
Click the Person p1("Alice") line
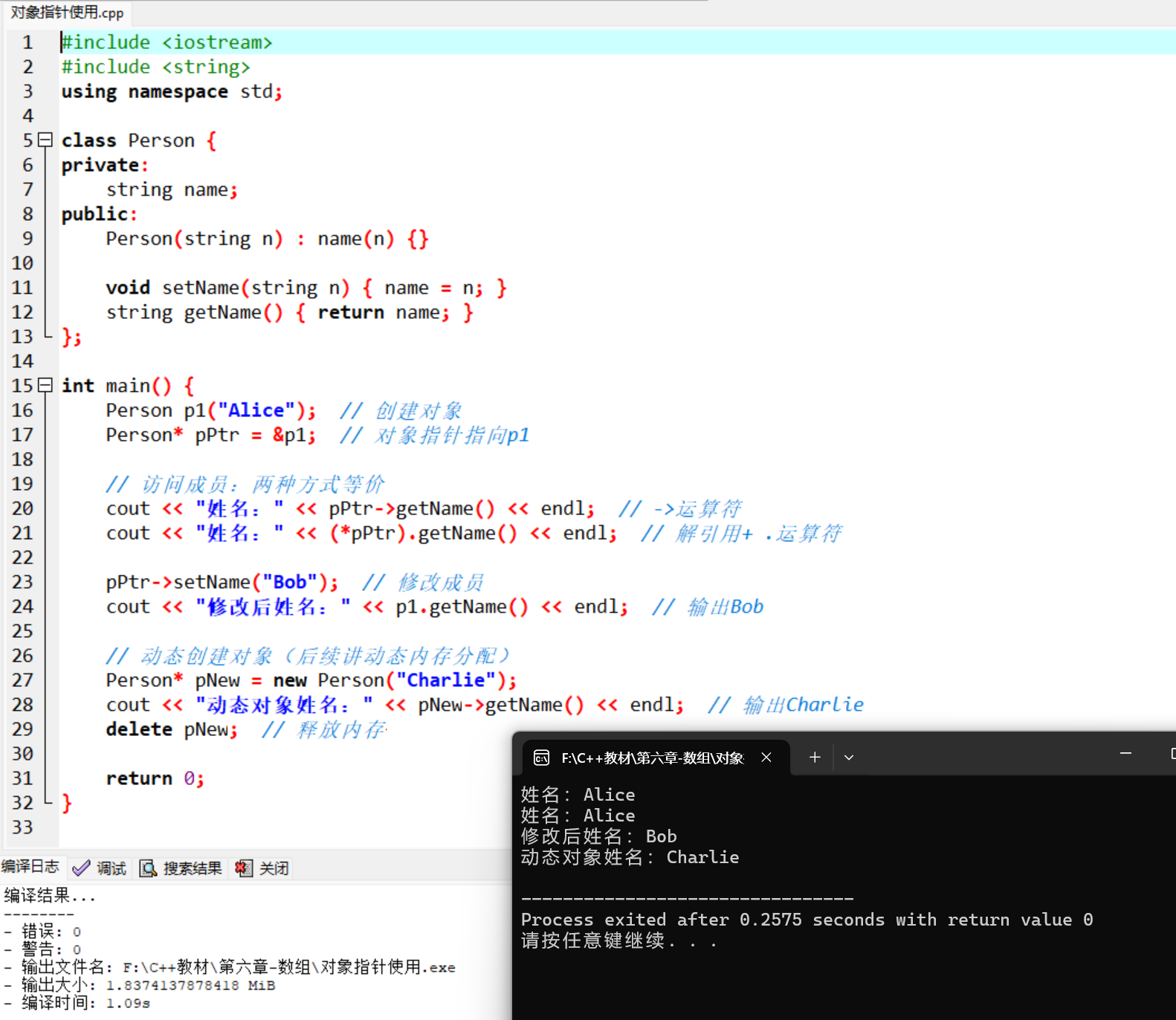(211, 410)
